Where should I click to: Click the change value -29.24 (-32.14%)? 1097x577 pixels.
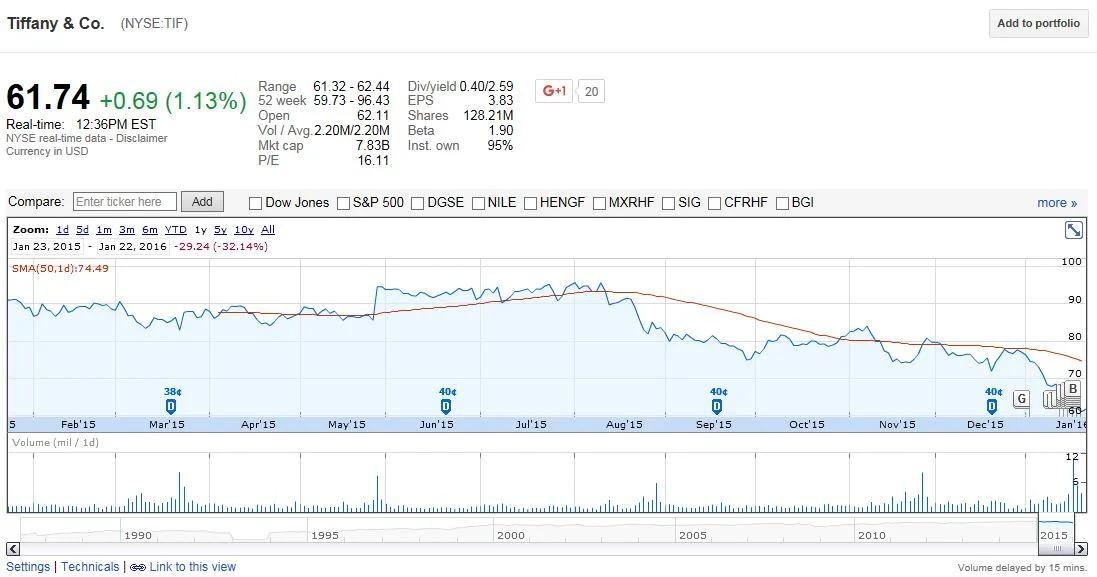(x=221, y=246)
